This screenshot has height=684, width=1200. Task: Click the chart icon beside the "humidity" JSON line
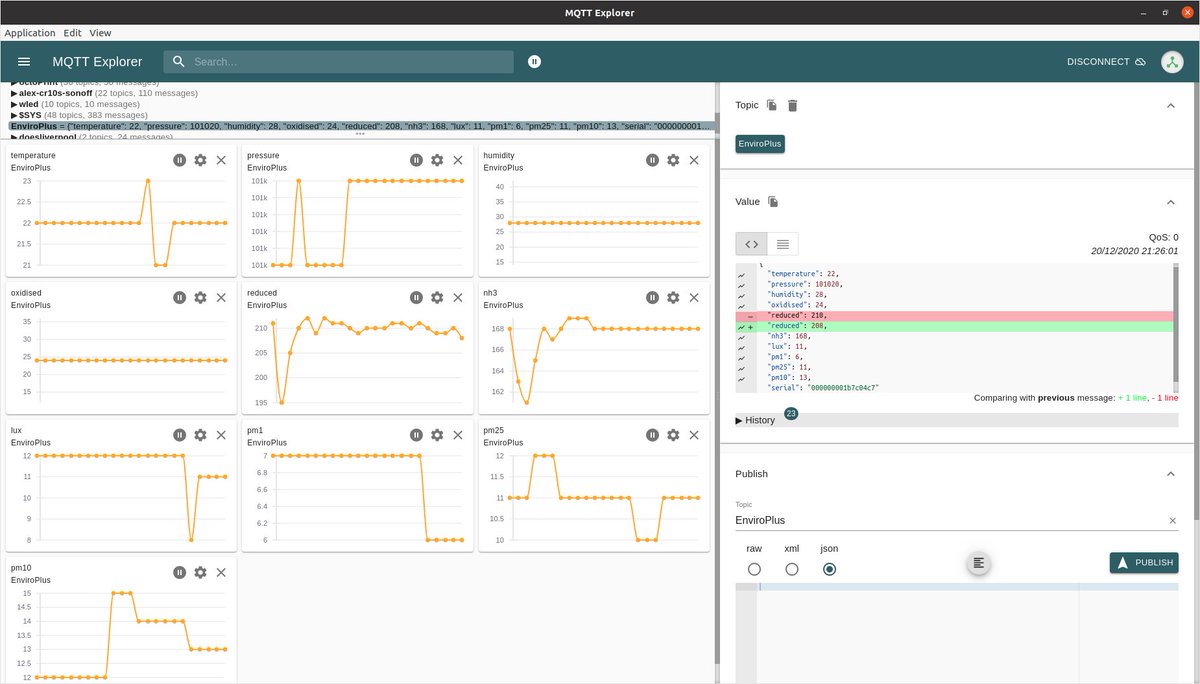pyautogui.click(x=741, y=295)
